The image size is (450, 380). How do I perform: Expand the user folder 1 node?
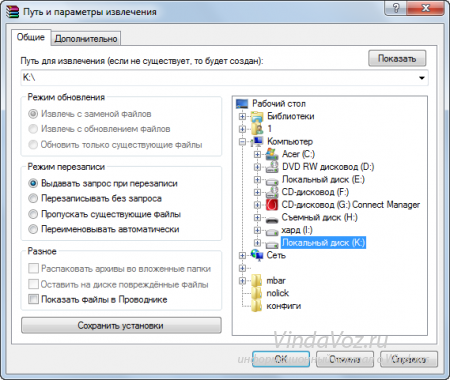point(242,129)
